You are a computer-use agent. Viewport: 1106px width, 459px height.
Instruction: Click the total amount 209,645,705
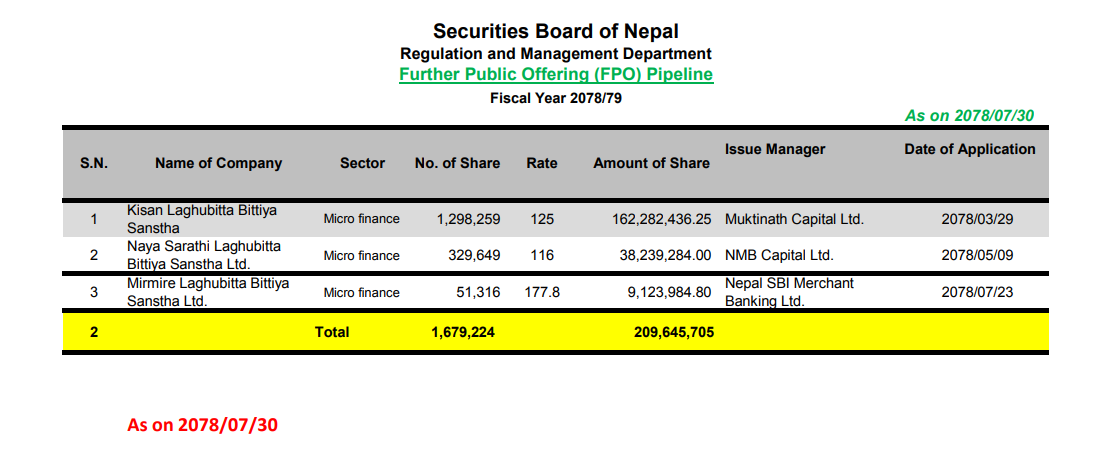pos(673,332)
